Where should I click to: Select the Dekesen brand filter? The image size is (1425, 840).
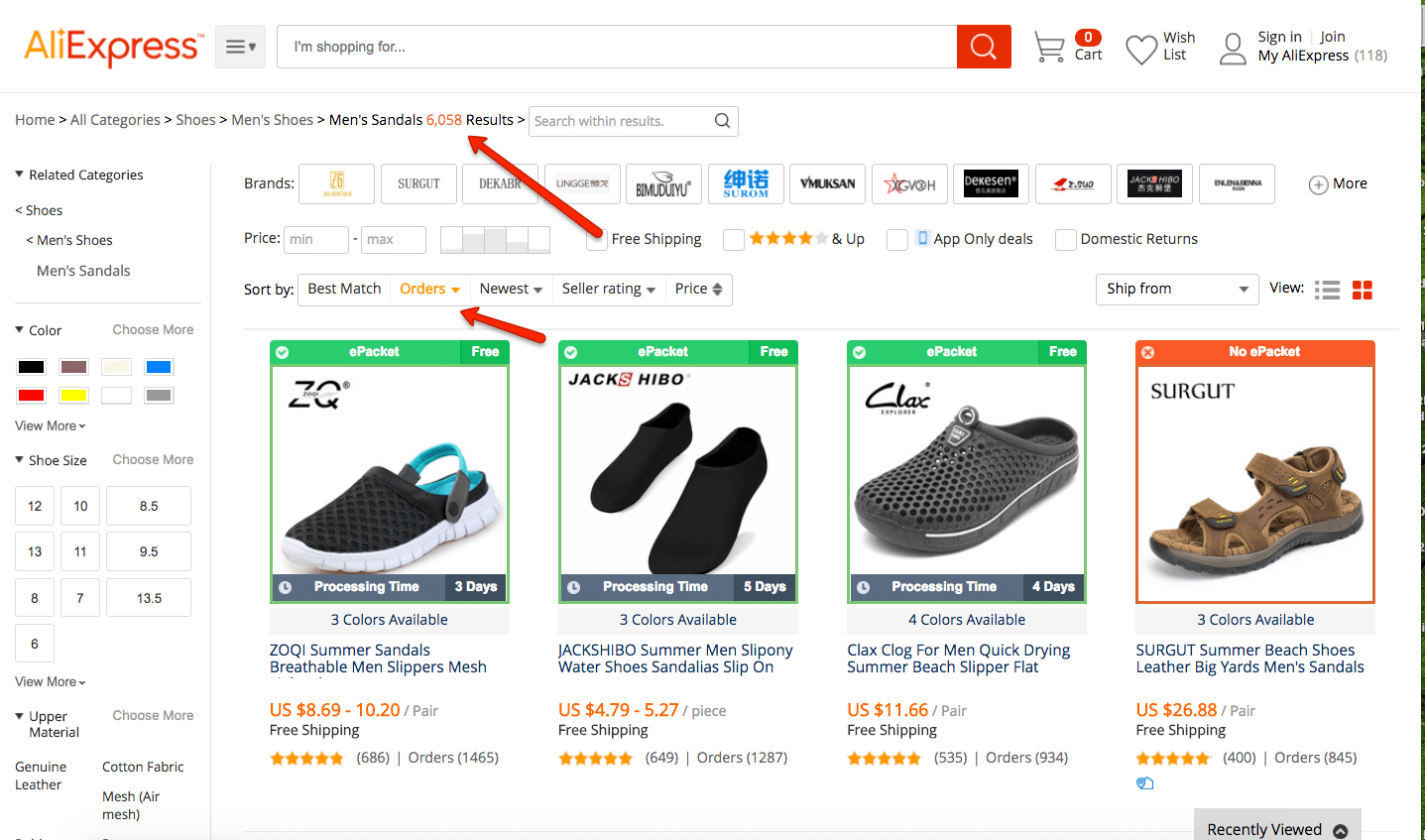(992, 184)
